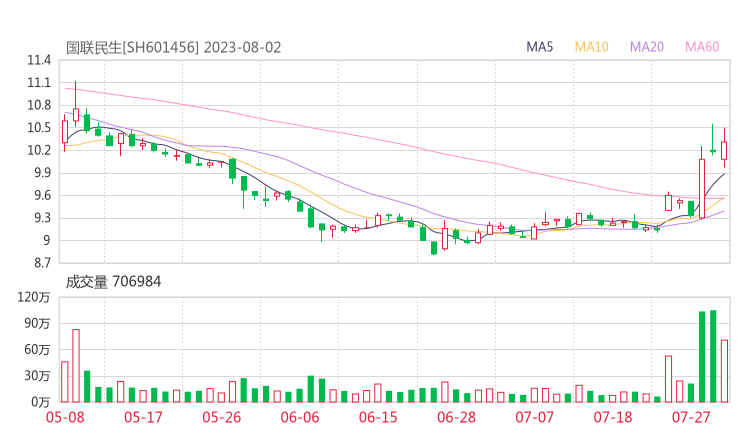Image resolution: width=740 pixels, height=440 pixels.
Task: Click the MA20 legend label
Action: (647, 47)
